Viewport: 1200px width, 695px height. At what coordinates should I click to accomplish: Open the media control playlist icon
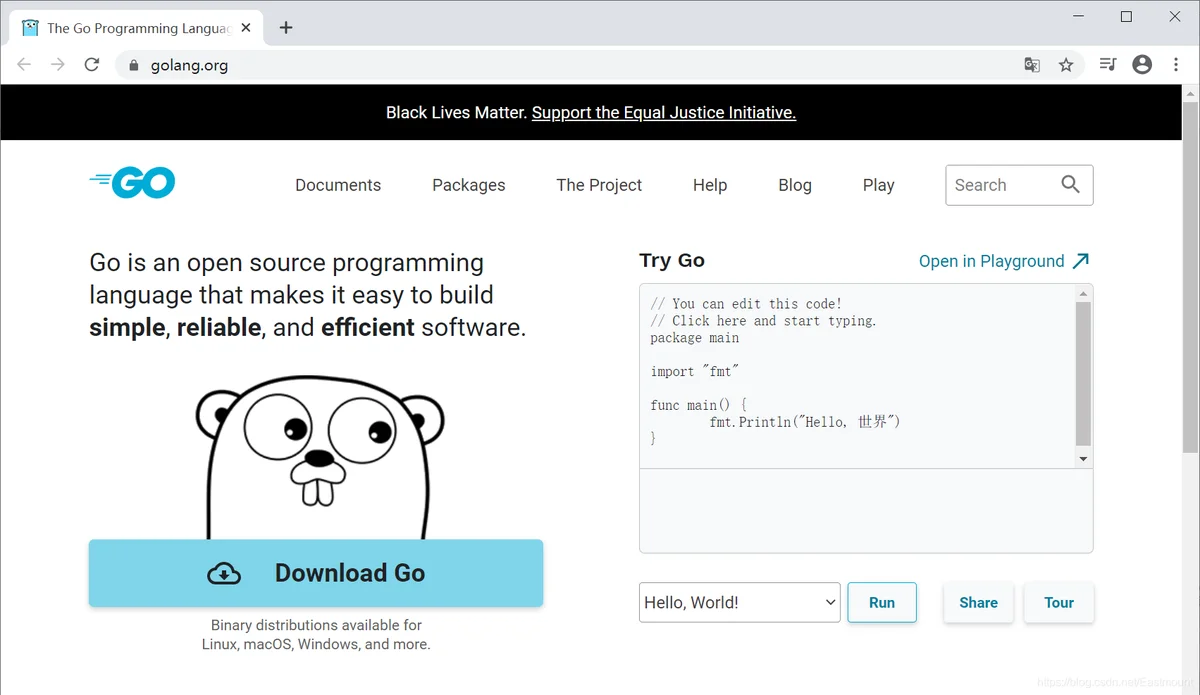click(1108, 65)
